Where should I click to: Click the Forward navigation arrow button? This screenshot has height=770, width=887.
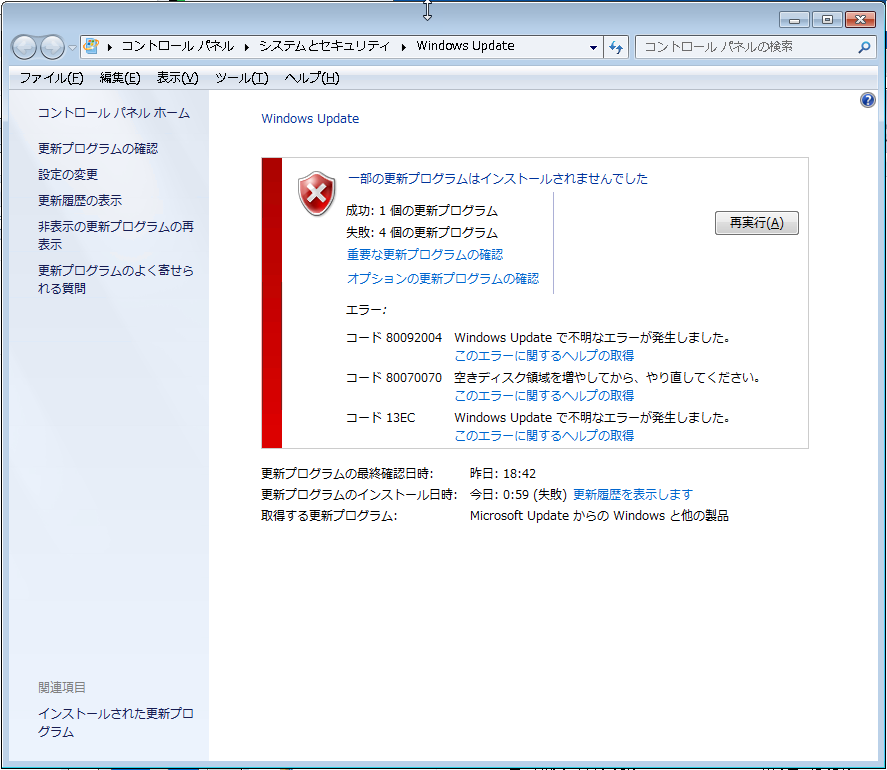(52, 47)
